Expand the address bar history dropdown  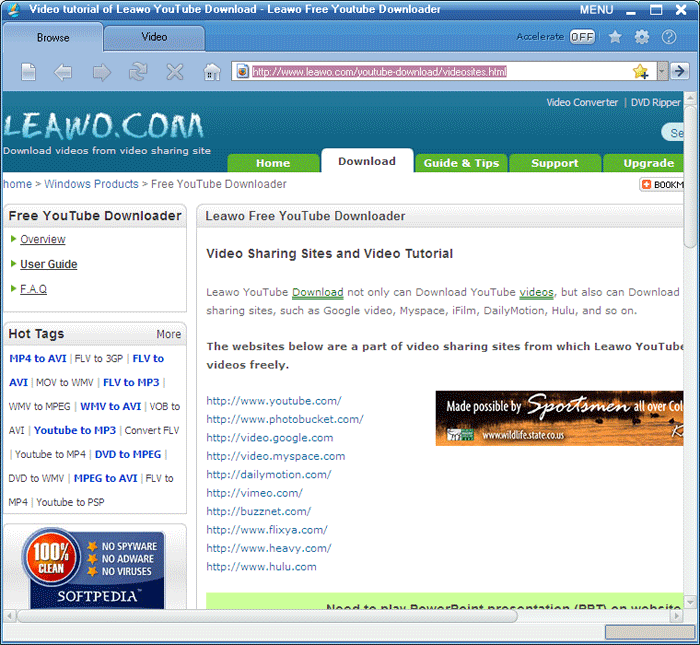point(662,71)
